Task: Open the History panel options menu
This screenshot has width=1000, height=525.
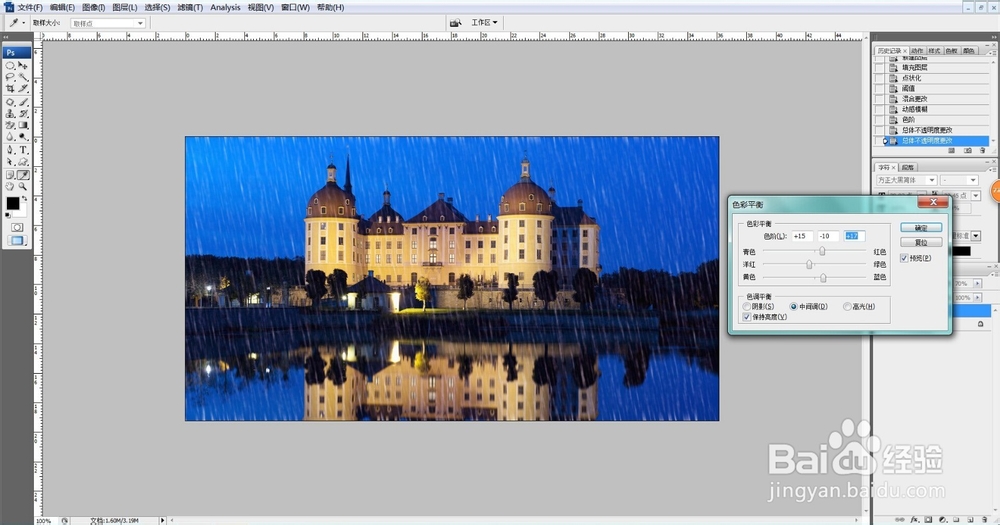Action: (994, 54)
